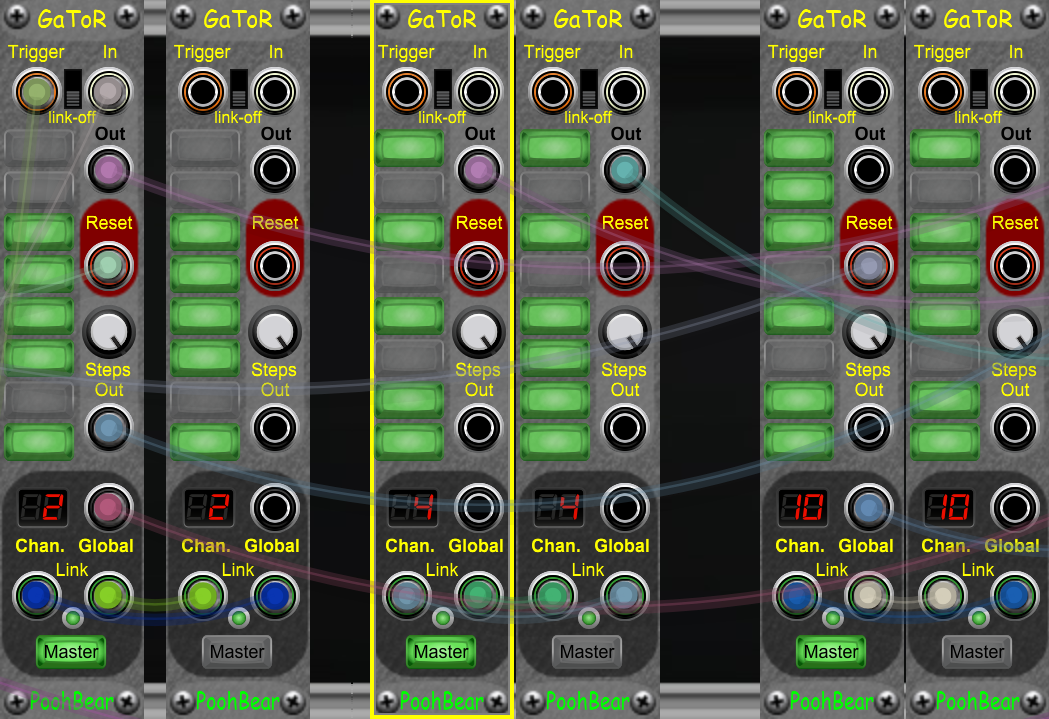Image resolution: width=1049 pixels, height=719 pixels.
Task: Click the Steps Out jack on the first GaToR
Action: pos(107,427)
